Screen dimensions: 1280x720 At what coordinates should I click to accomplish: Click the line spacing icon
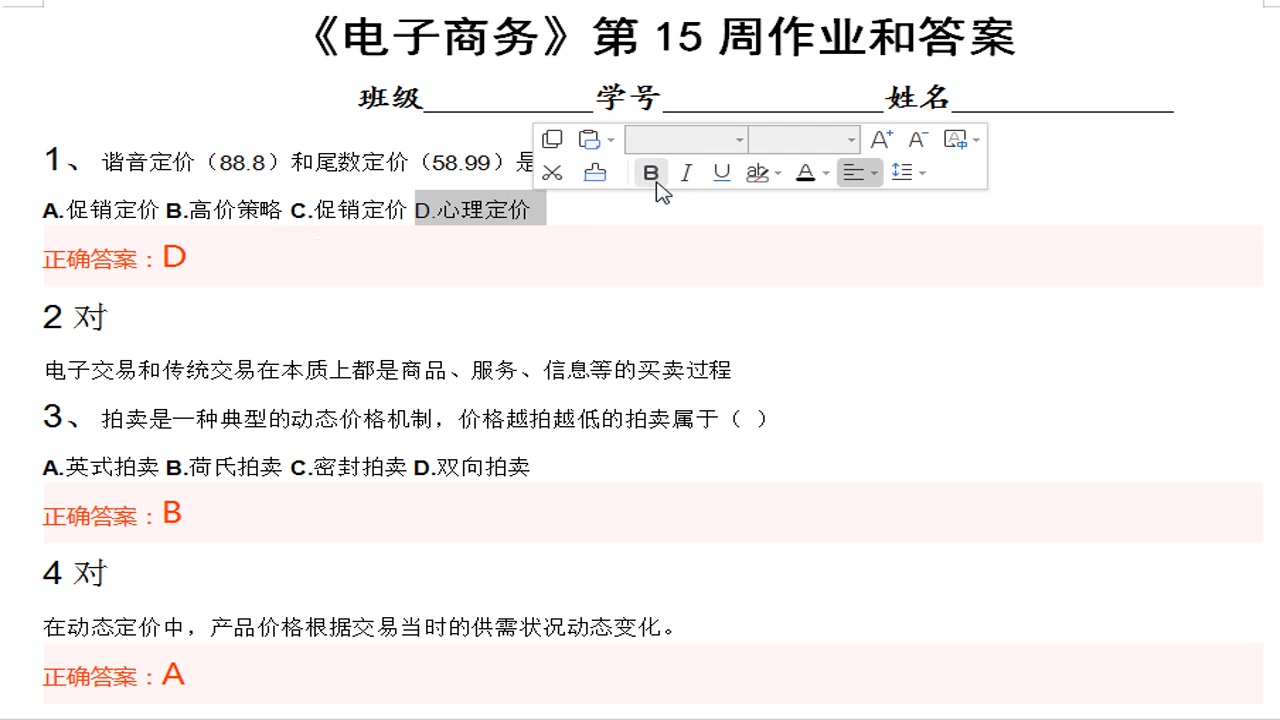(901, 172)
